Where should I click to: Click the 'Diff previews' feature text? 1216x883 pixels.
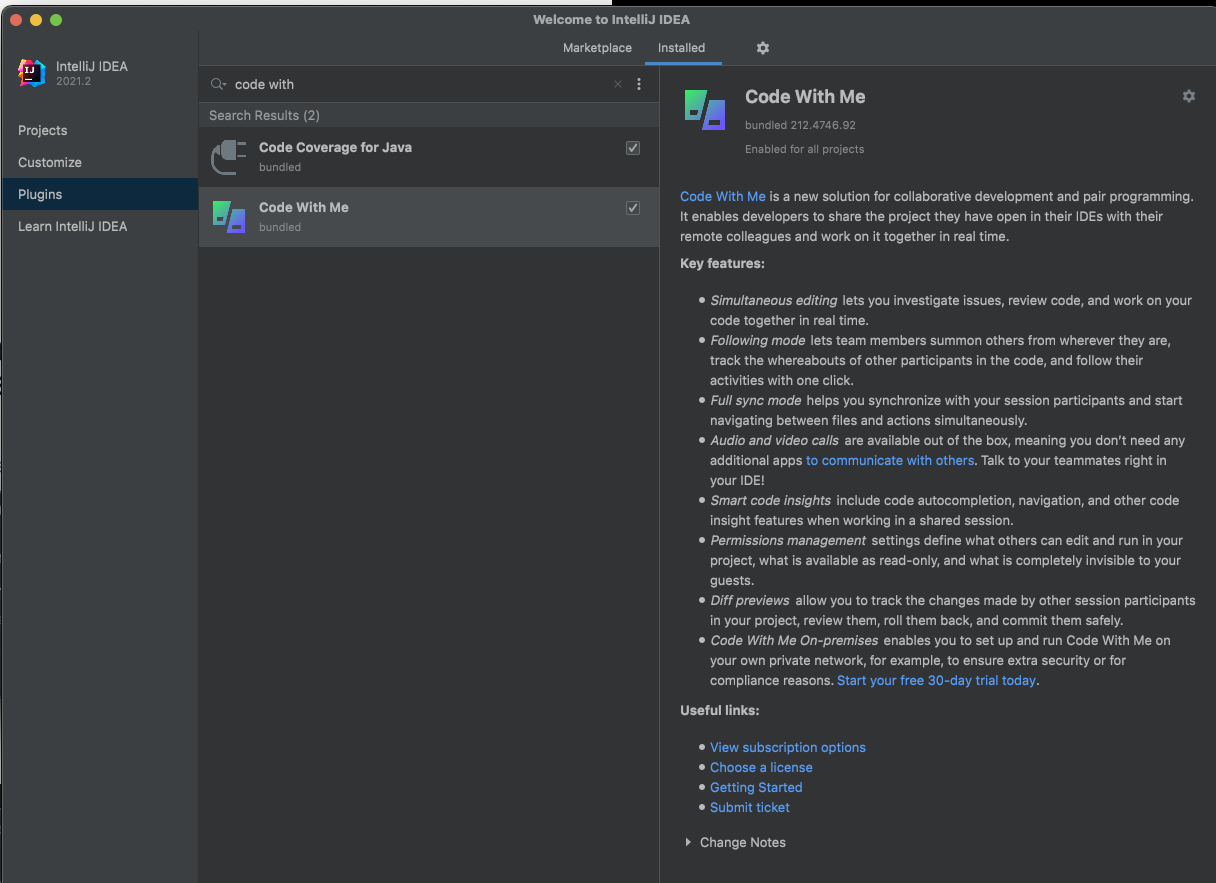pos(750,600)
